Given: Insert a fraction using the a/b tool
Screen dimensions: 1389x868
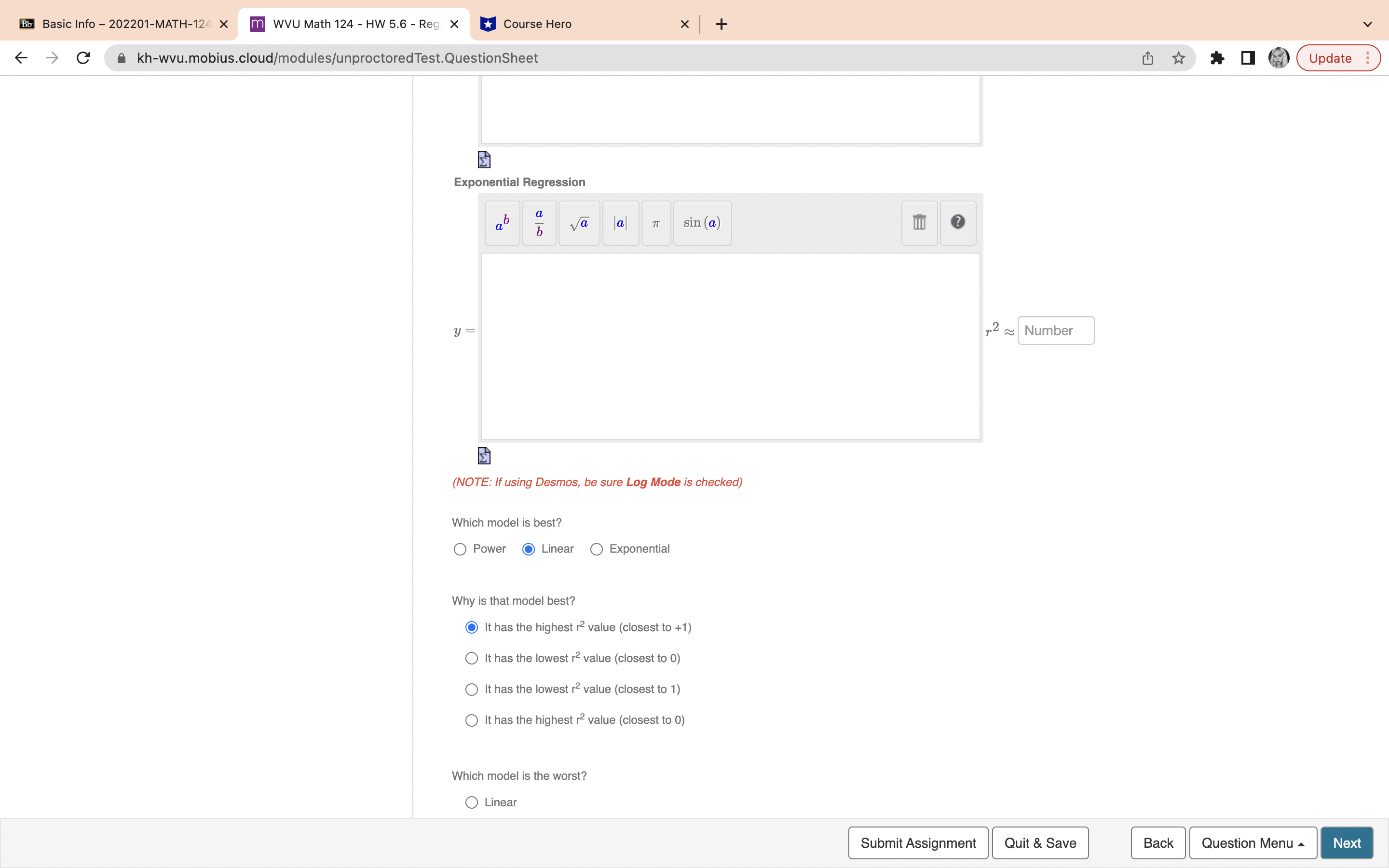Looking at the screenshot, I should click(x=538, y=223).
